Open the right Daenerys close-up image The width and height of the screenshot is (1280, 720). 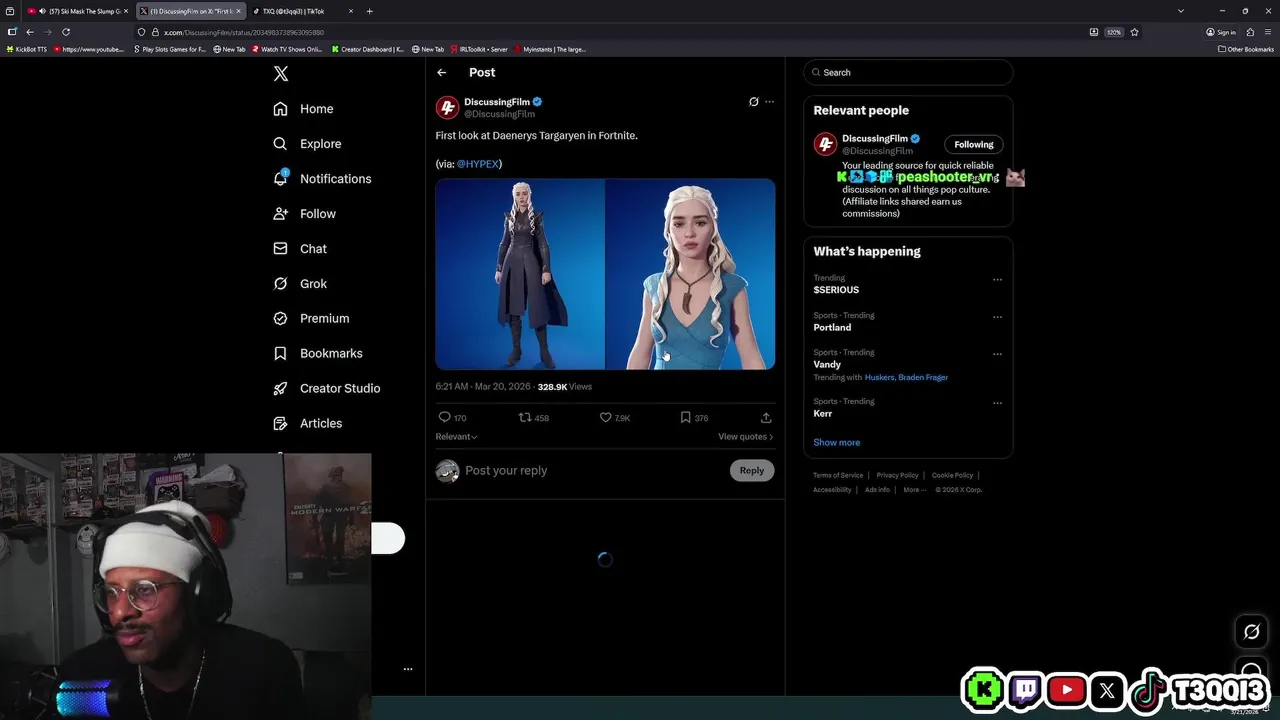(690, 275)
